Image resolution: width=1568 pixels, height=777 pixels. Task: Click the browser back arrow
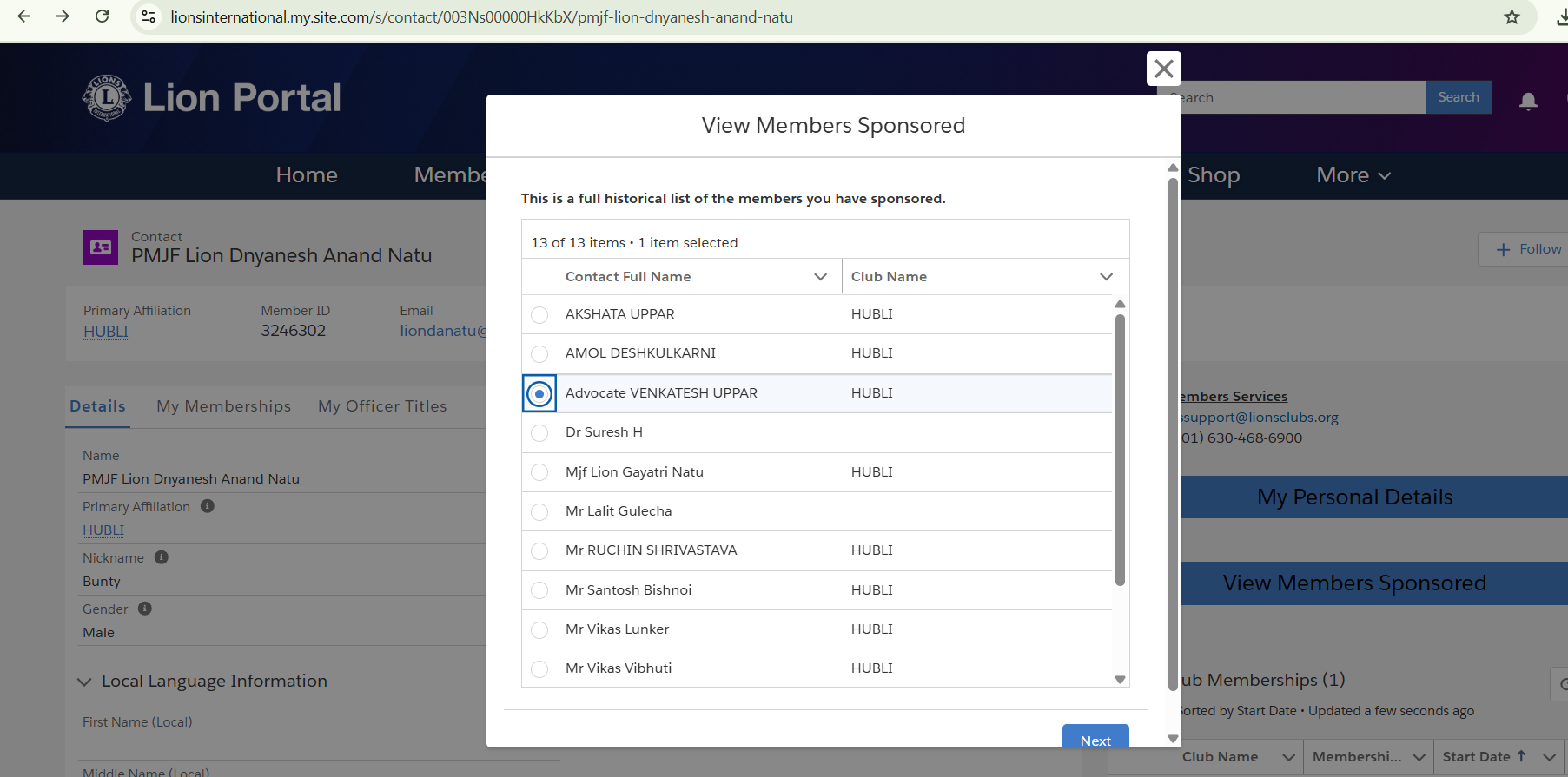(x=24, y=16)
